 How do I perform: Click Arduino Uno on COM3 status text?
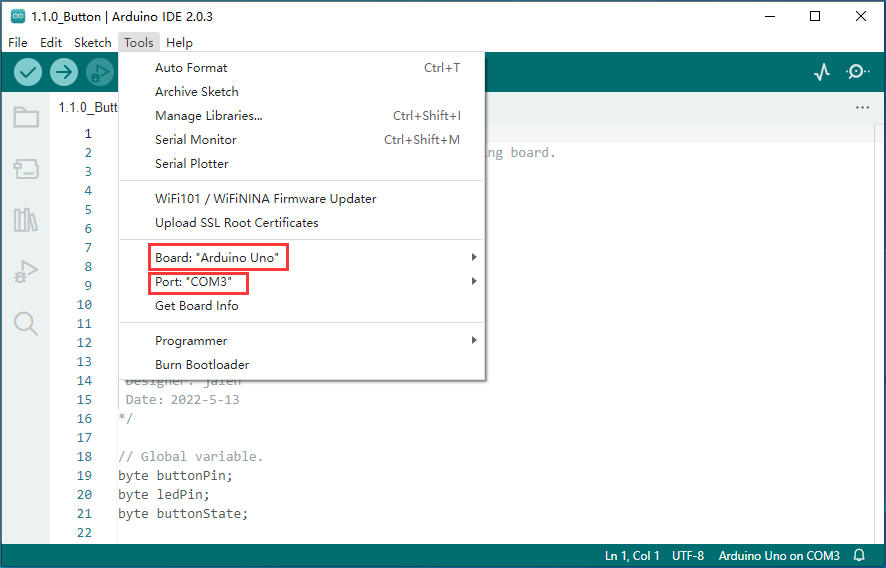pos(779,556)
